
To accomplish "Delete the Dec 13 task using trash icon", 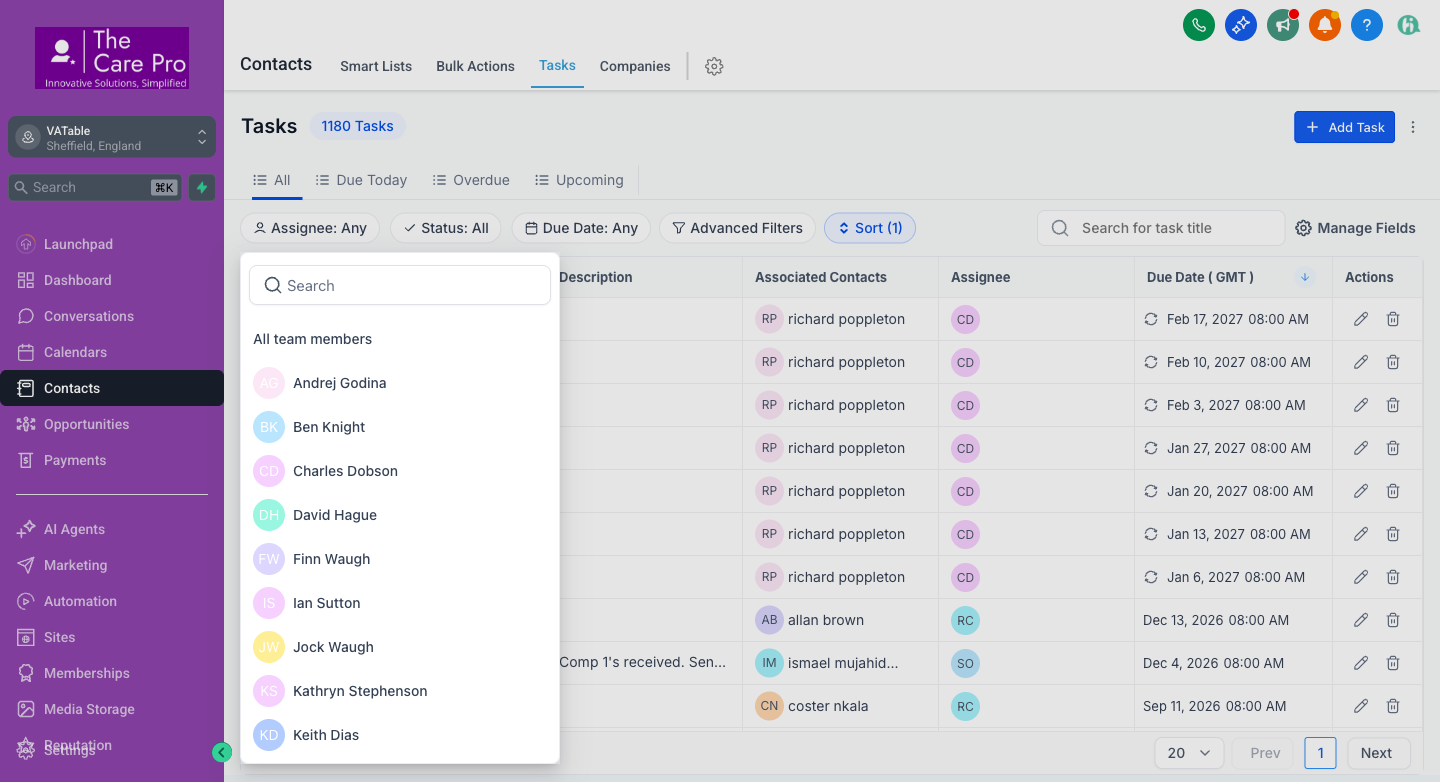I will 1392,619.
